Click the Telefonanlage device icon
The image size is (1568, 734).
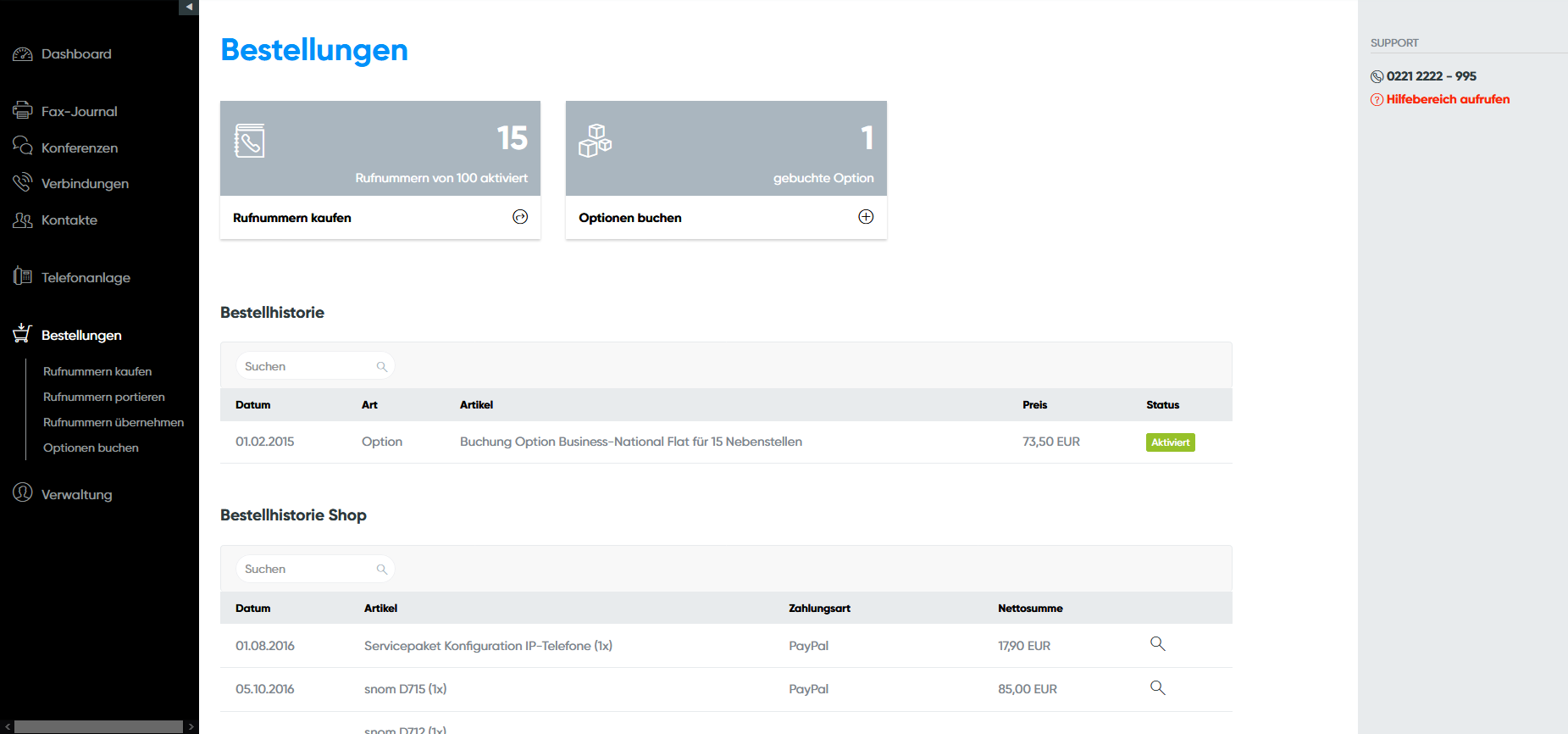[23, 276]
